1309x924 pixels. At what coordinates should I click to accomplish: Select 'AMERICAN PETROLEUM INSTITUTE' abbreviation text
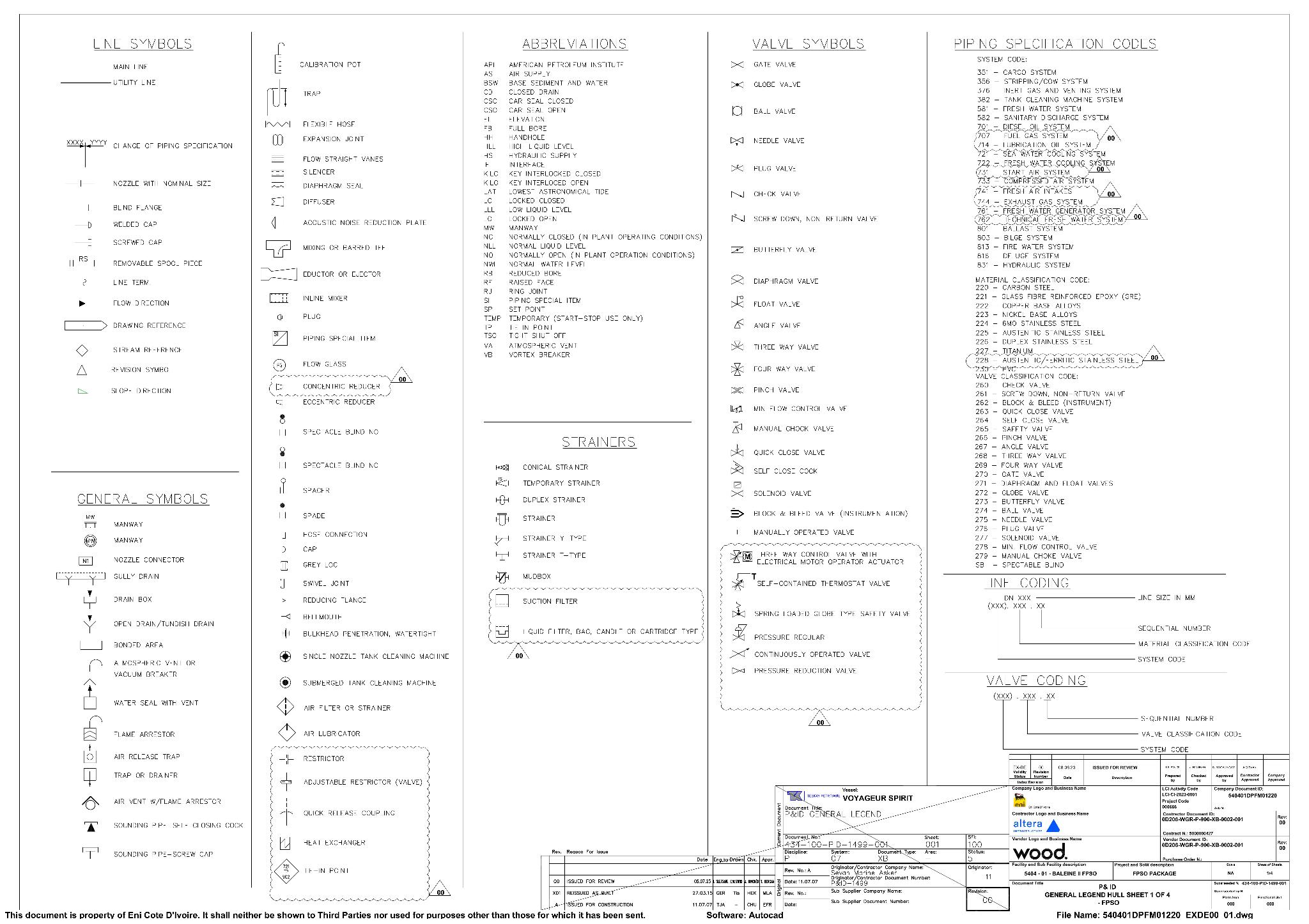point(566,65)
